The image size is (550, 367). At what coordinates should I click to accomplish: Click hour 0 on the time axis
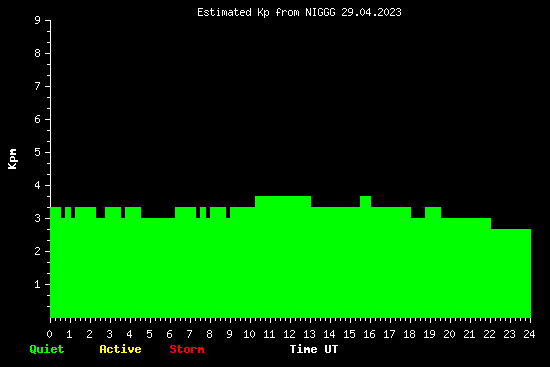(x=49, y=334)
